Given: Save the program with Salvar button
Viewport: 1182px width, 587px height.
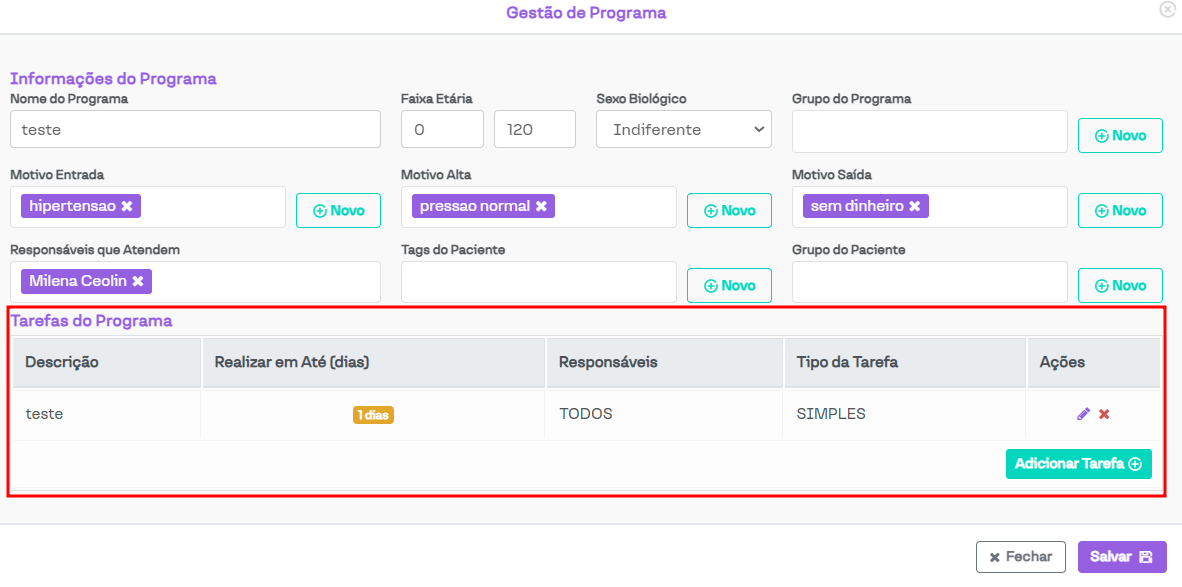Looking at the screenshot, I should tap(1122, 557).
